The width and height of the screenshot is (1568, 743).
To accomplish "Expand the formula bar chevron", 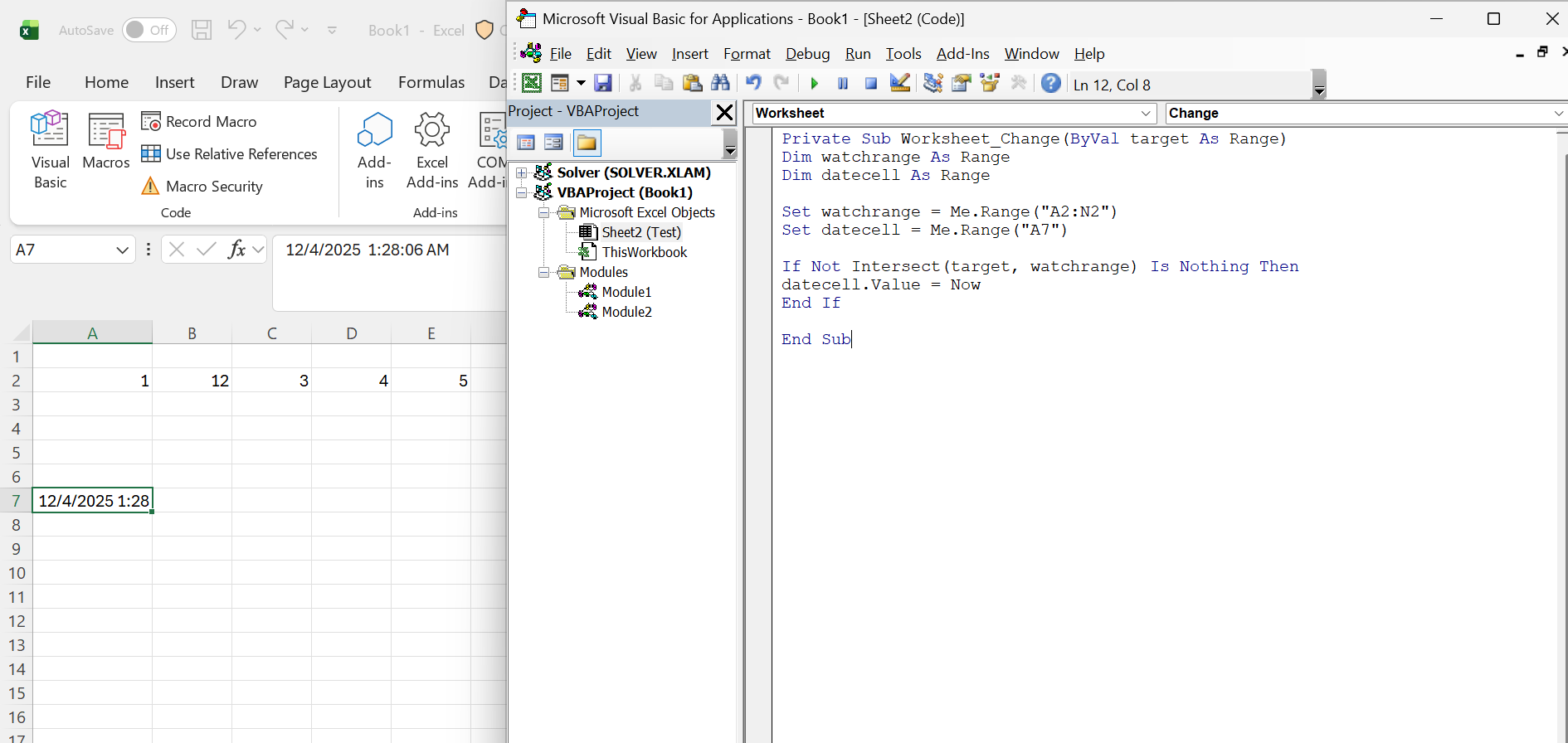I will pos(258,250).
